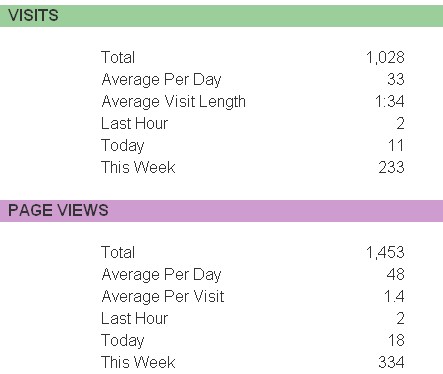The image size is (443, 374).
Task: Click the visits this week value 233
Action: click(x=391, y=167)
